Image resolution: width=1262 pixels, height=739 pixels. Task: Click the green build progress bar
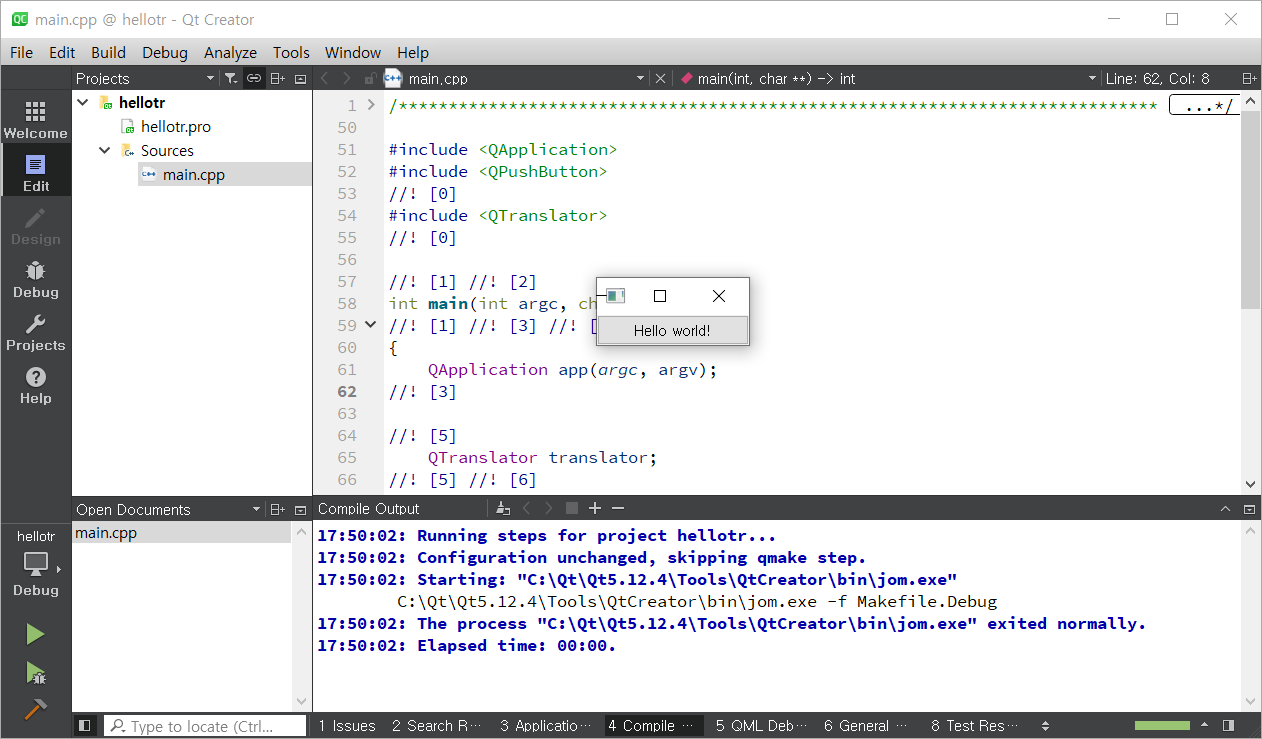click(x=1161, y=725)
